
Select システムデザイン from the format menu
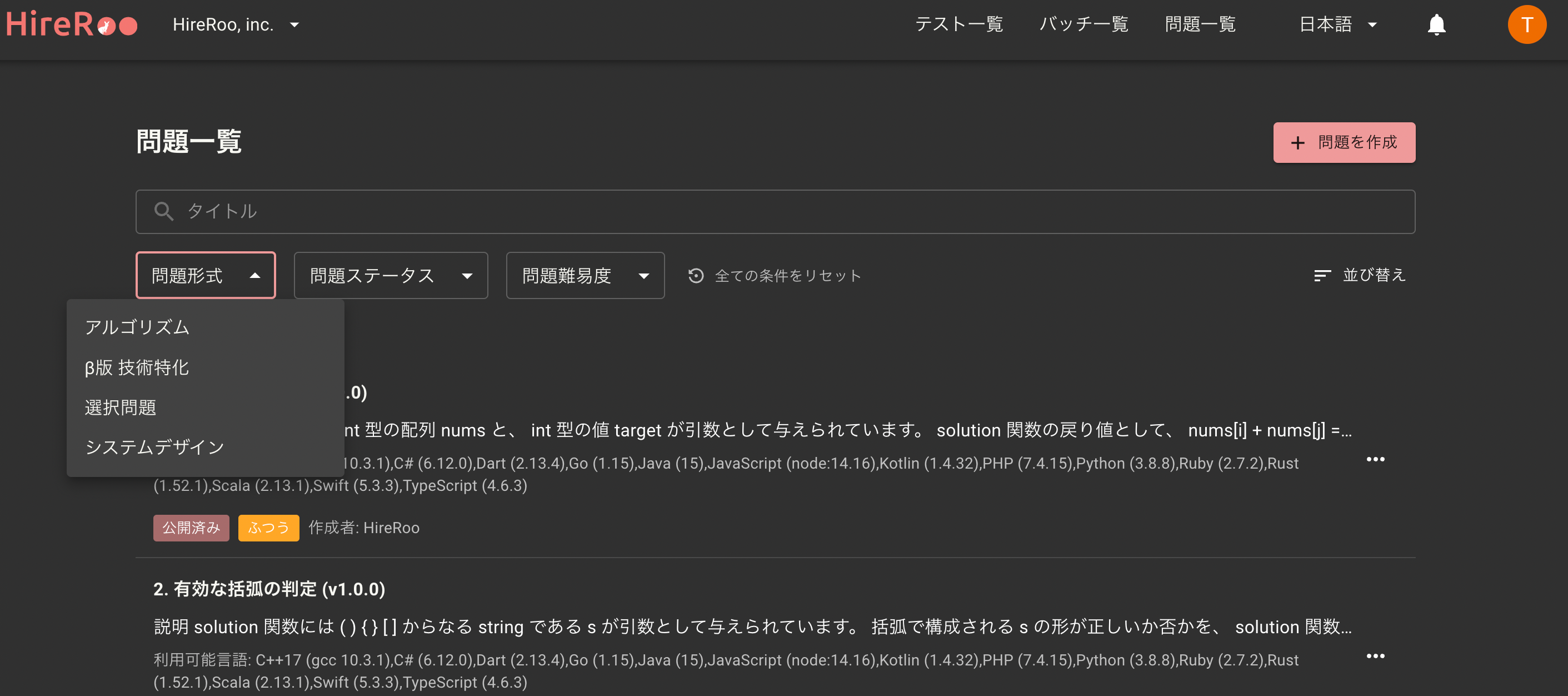154,447
